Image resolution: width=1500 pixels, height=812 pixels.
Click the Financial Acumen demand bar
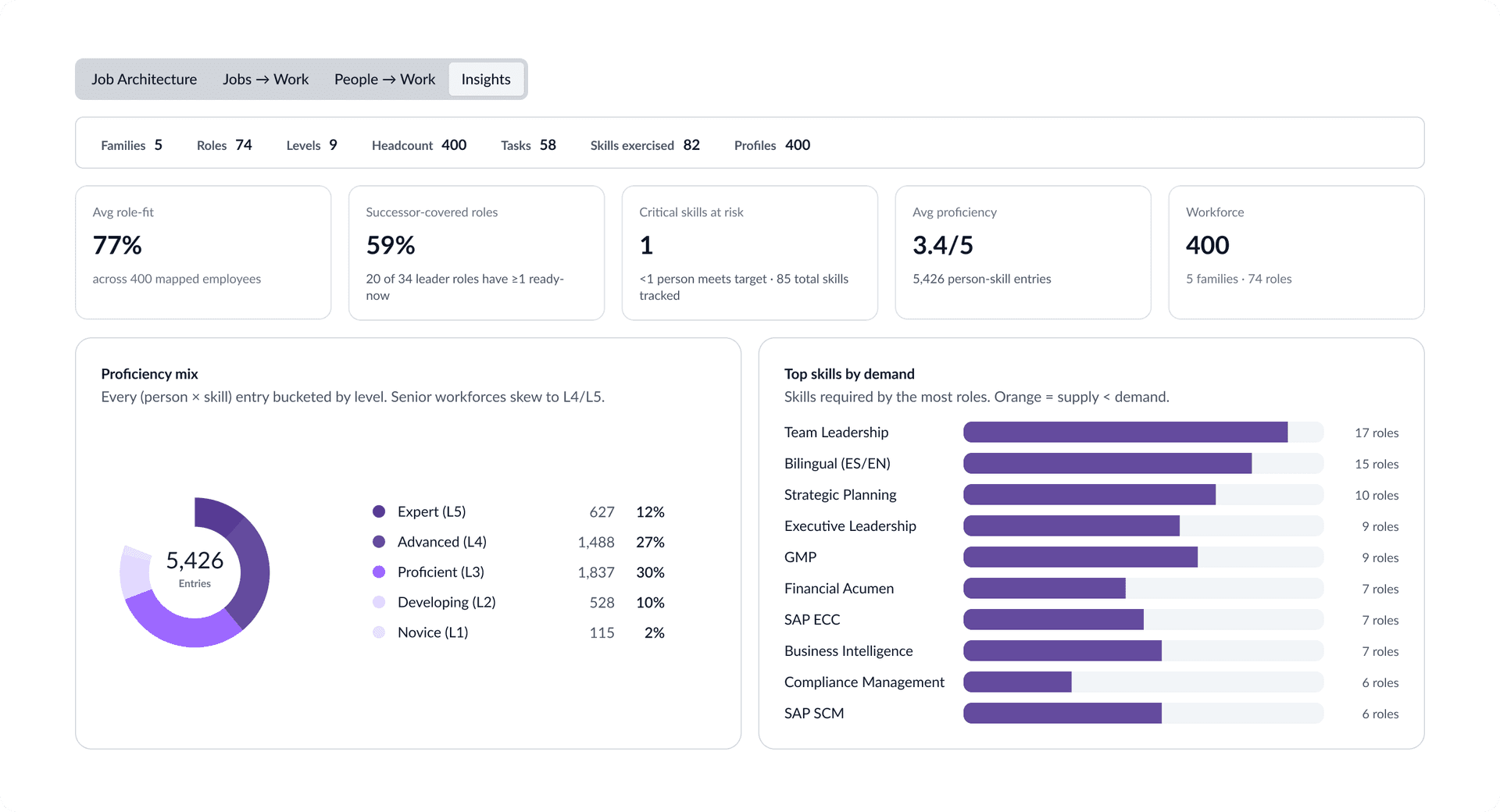[1143, 588]
